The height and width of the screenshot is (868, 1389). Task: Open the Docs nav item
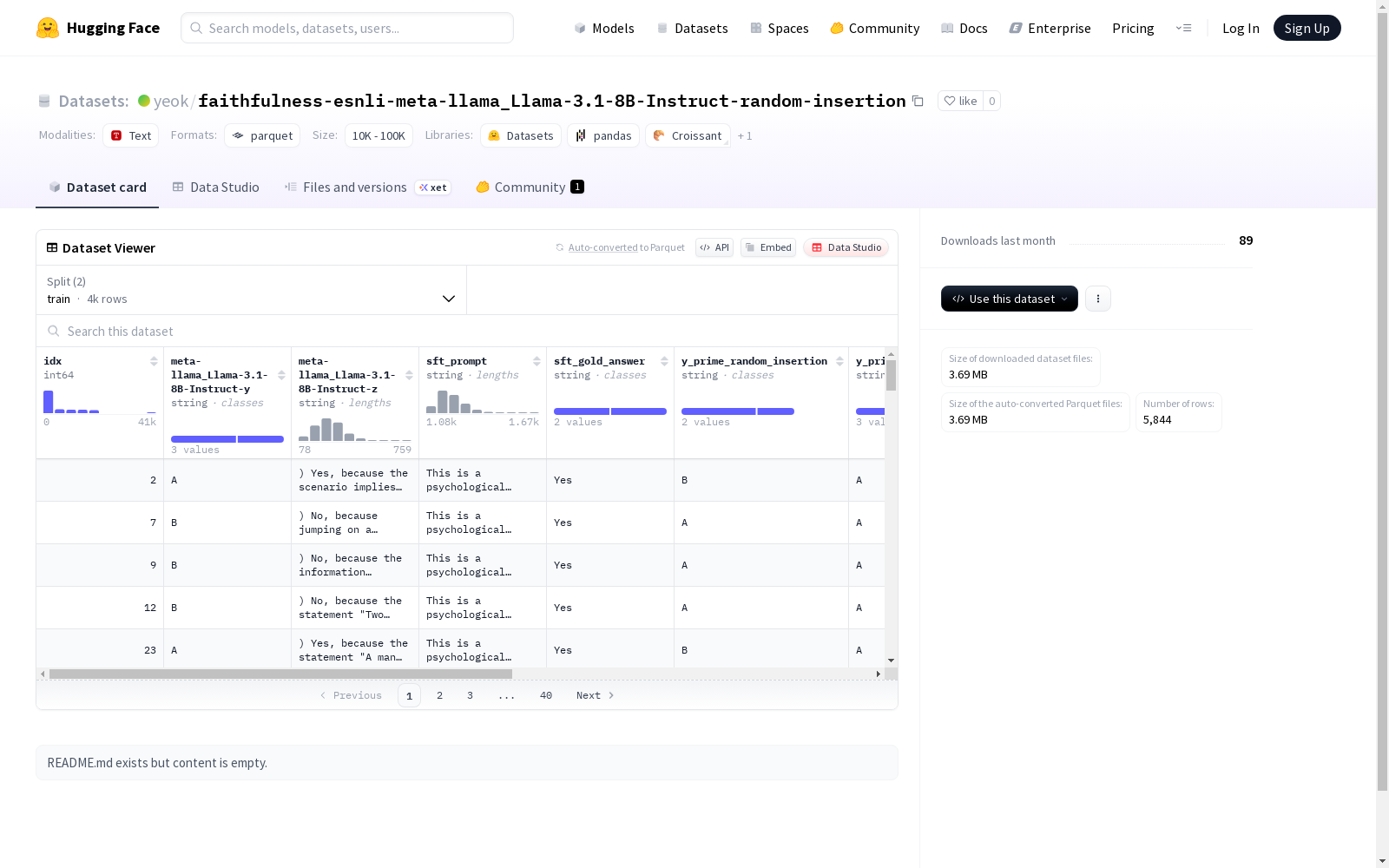tap(964, 28)
